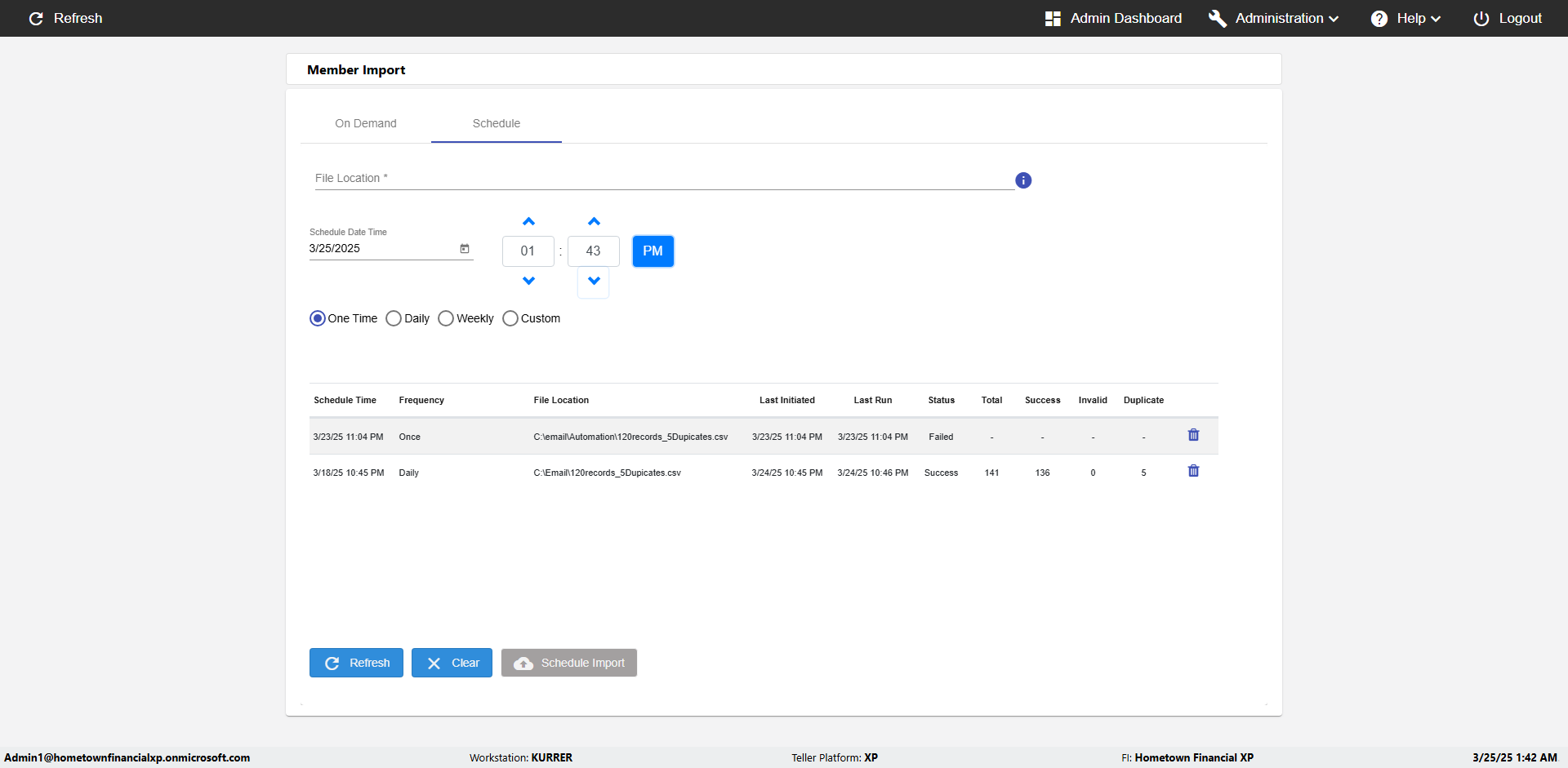Screen dimensions: 1568x768
Task: Click Refresh in the top navigation bar
Action: click(65, 18)
